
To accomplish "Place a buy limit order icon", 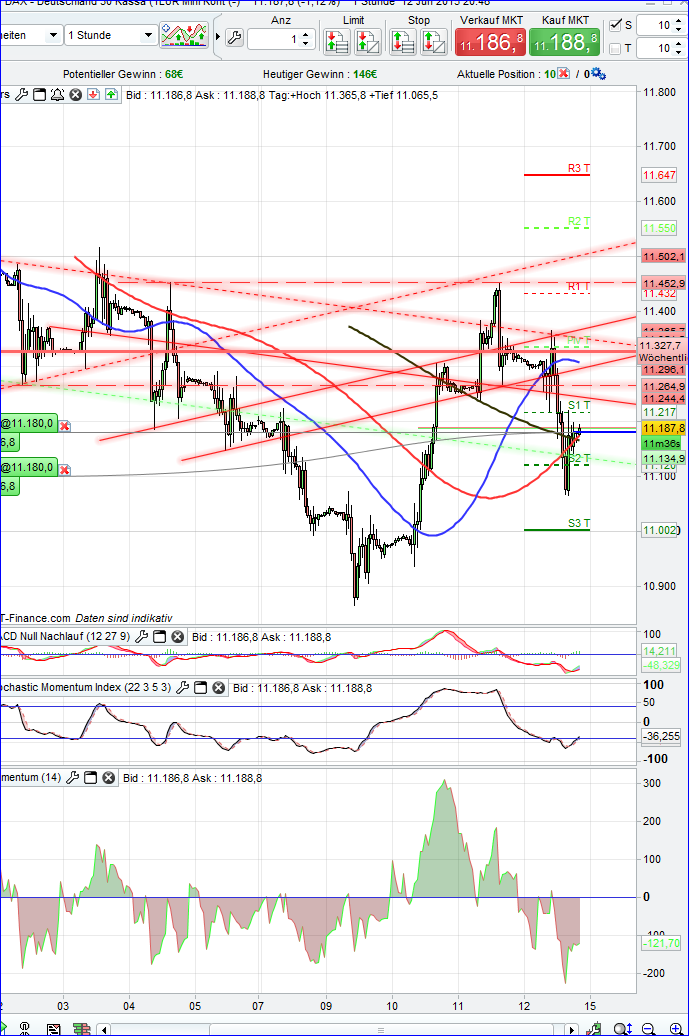I will click(x=368, y=42).
